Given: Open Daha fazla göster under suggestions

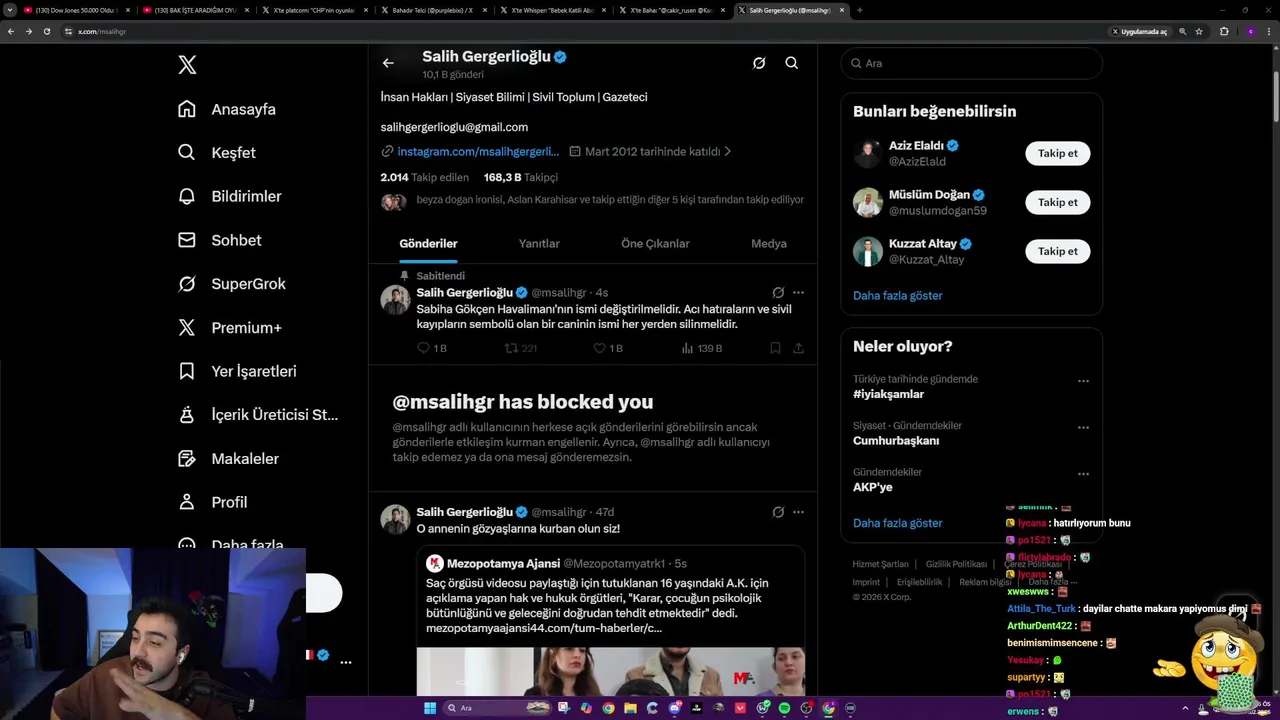Looking at the screenshot, I should pyautogui.click(x=897, y=296).
